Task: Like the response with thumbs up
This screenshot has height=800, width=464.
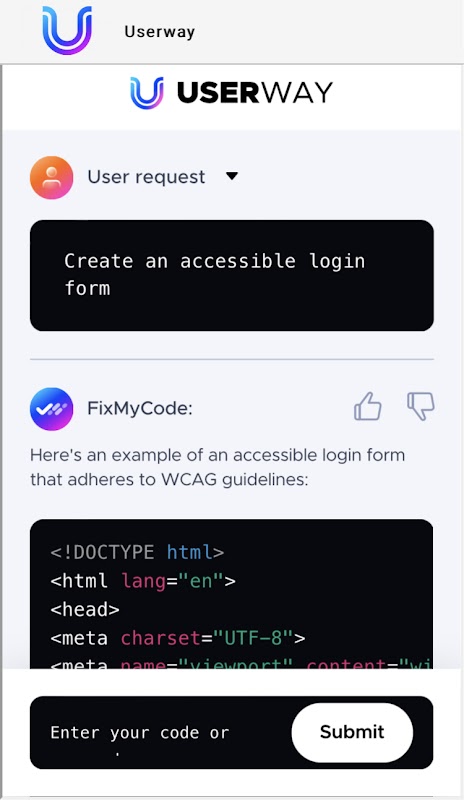Action: (368, 406)
